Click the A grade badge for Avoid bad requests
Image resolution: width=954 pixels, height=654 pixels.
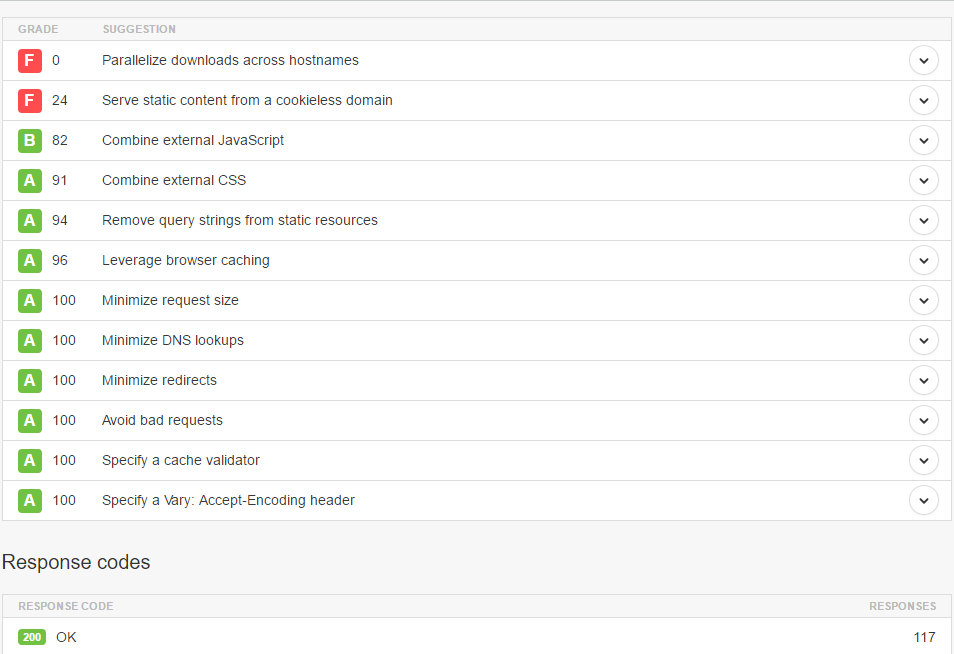30,420
